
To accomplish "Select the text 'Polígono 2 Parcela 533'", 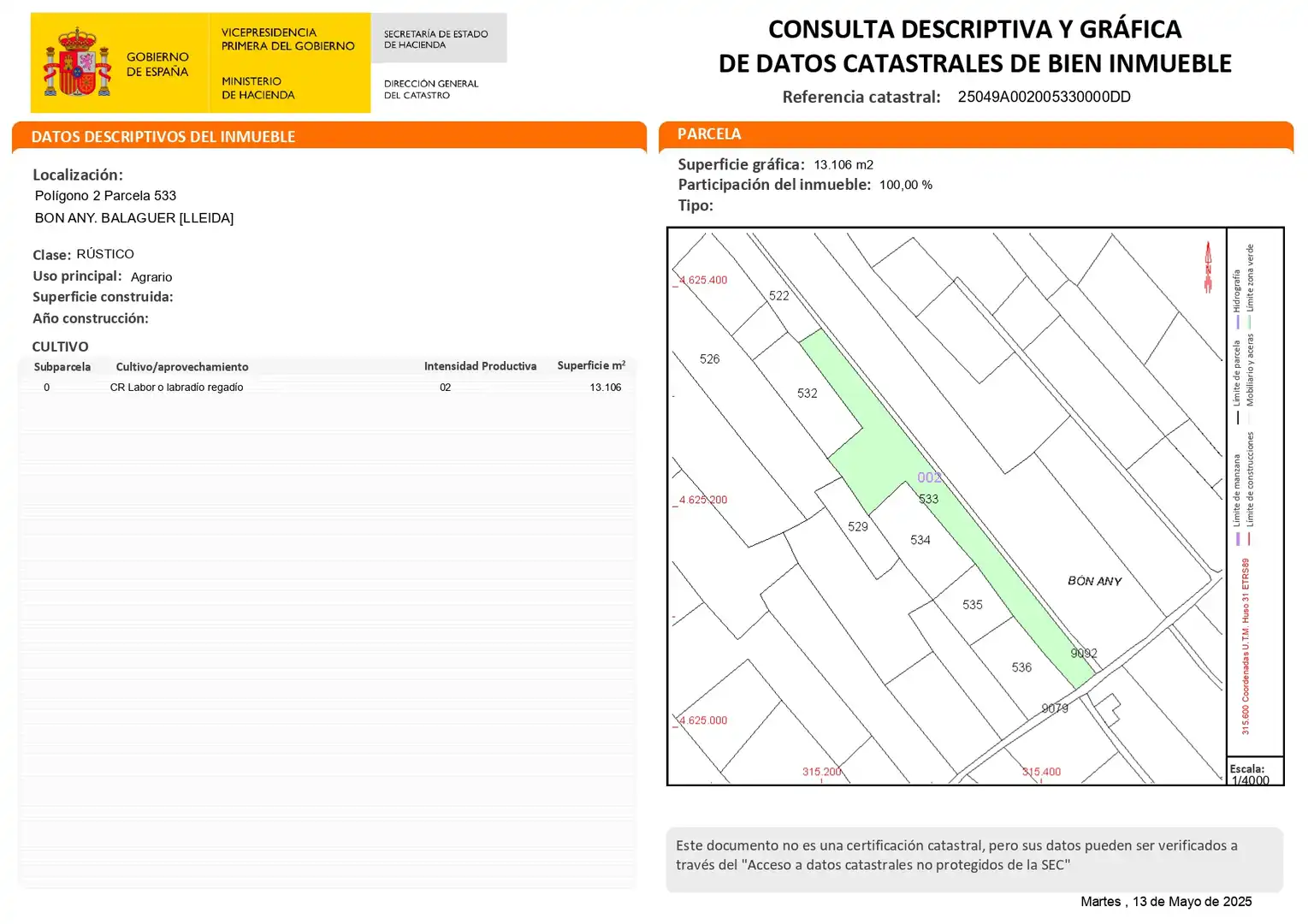I will [x=105, y=196].
